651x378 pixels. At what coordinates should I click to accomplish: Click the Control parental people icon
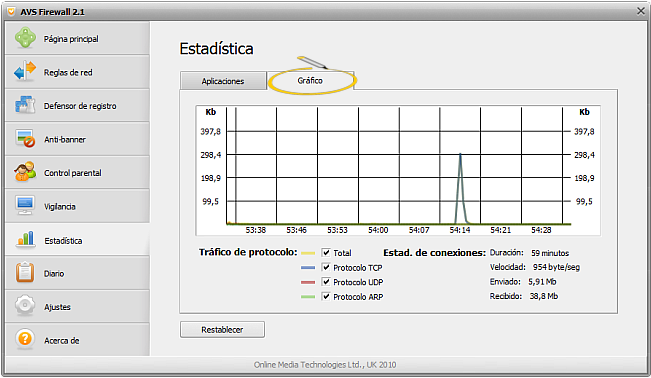pyautogui.click(x=25, y=172)
